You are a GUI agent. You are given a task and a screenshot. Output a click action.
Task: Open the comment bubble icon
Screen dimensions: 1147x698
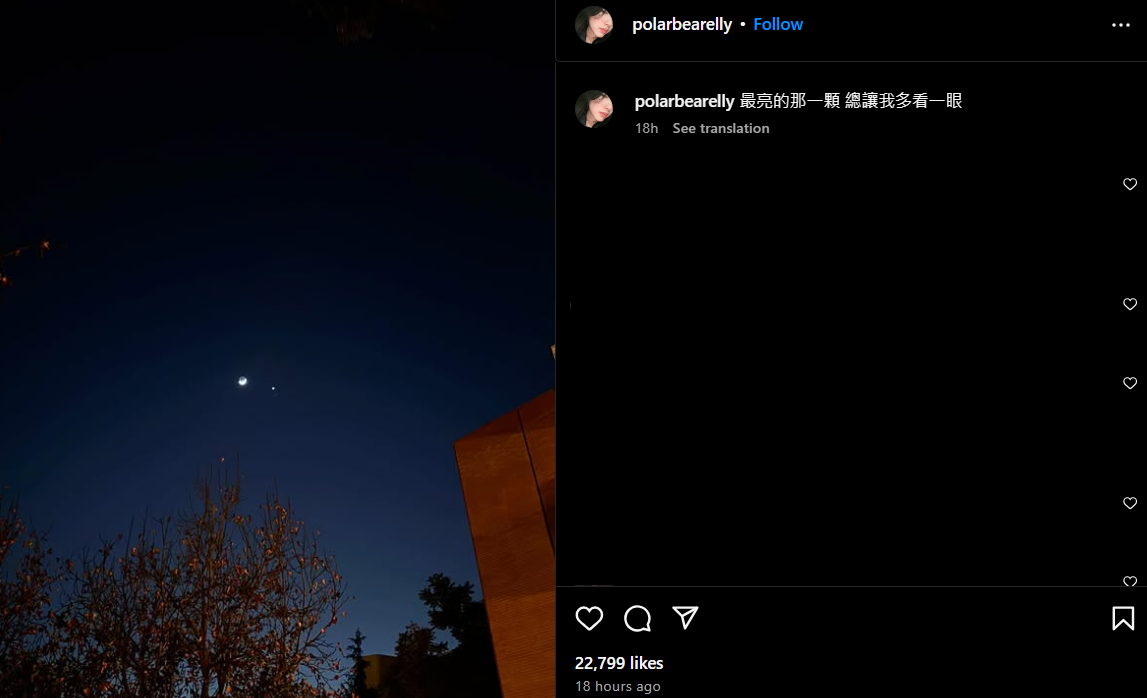pos(637,618)
